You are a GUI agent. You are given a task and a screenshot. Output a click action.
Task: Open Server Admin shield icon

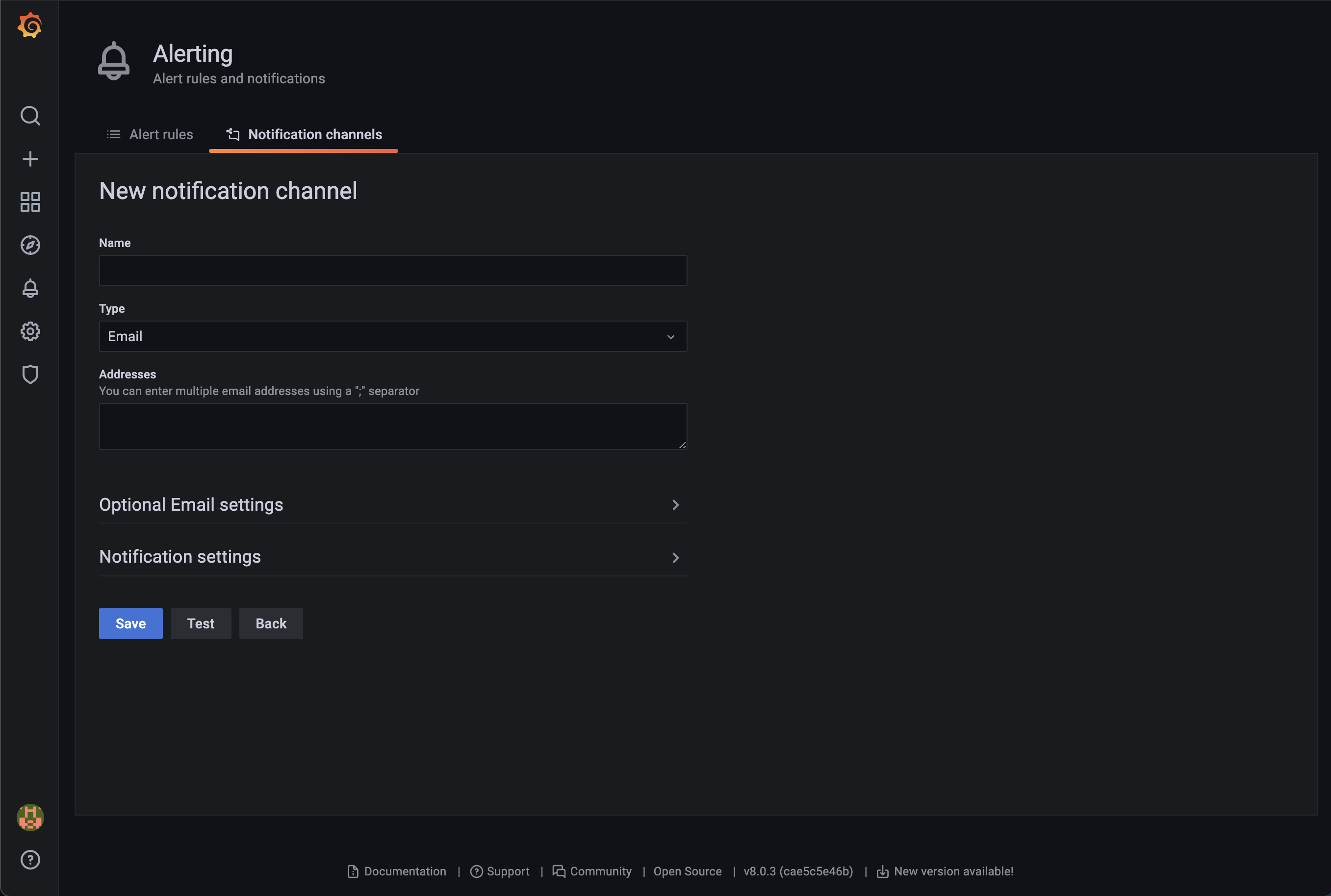30,374
